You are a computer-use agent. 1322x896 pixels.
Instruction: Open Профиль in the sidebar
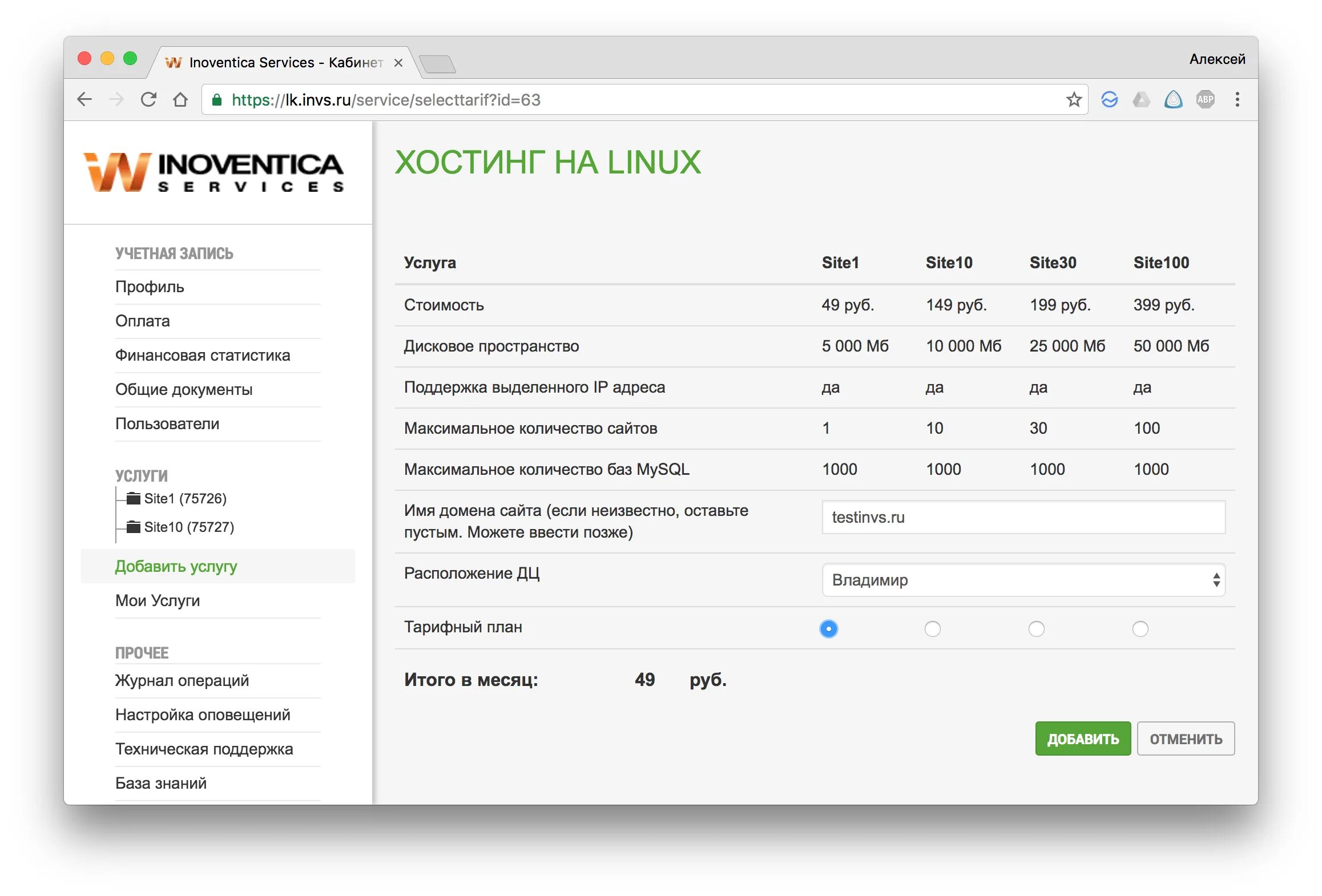(150, 286)
